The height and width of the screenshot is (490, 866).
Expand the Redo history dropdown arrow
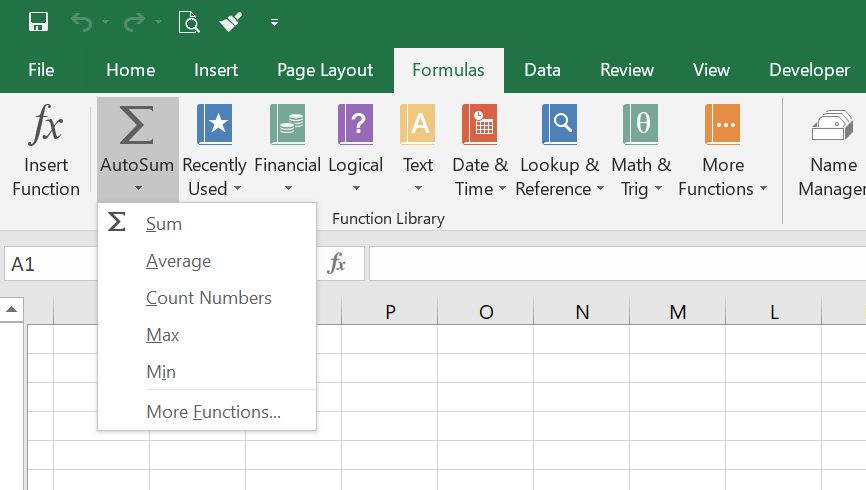[159, 22]
